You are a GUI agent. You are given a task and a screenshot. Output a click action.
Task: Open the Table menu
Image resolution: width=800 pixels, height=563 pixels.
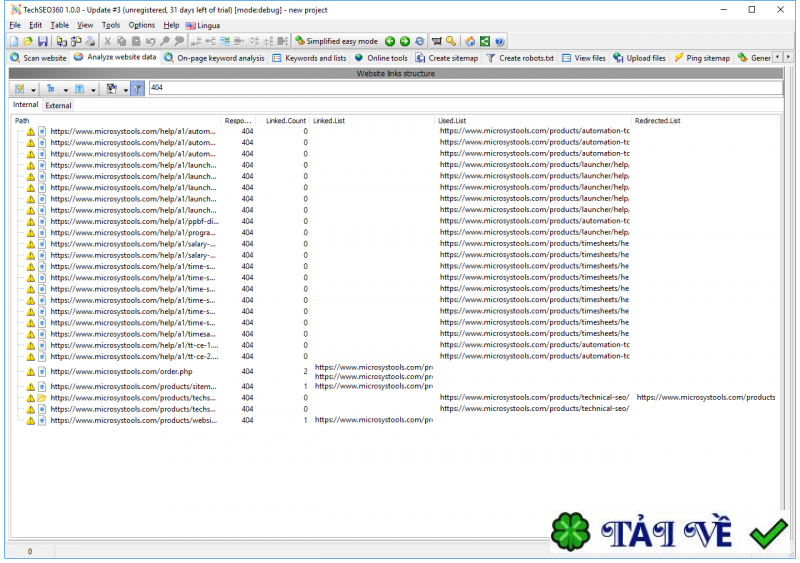pyautogui.click(x=60, y=25)
